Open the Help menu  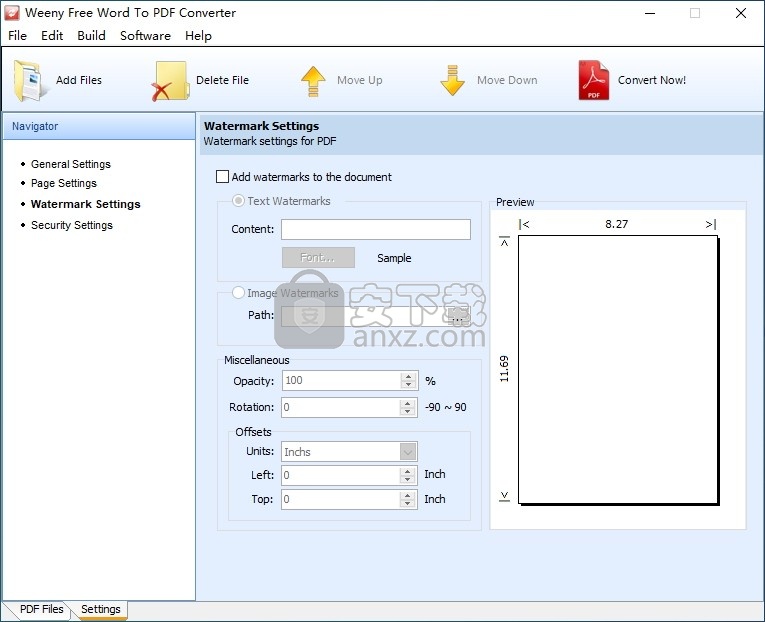198,36
